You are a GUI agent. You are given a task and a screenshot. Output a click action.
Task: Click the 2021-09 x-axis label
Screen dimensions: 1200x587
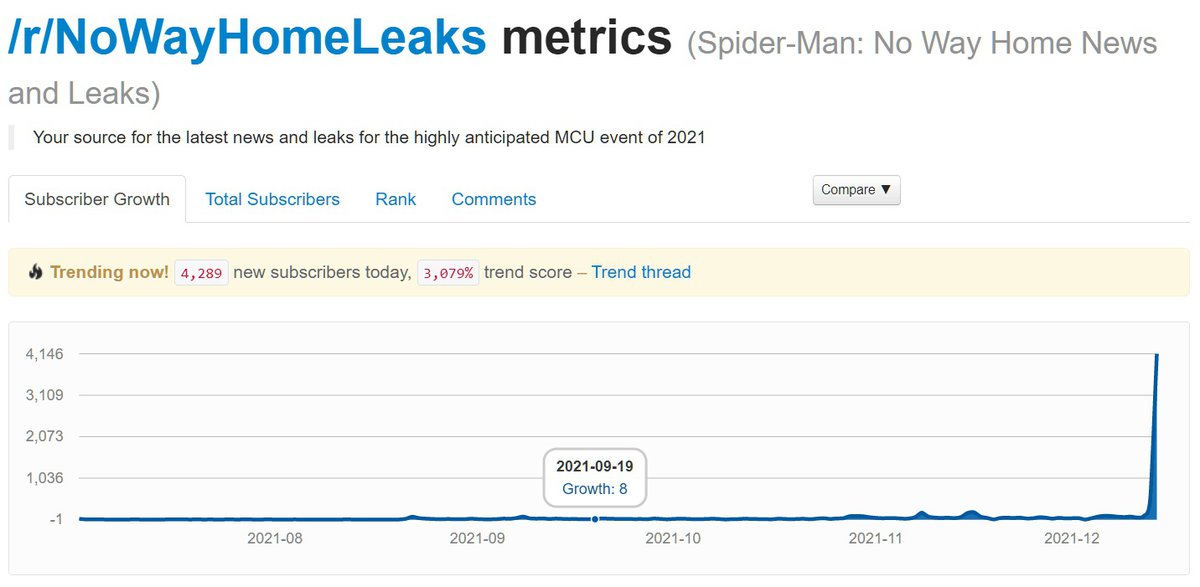click(477, 538)
